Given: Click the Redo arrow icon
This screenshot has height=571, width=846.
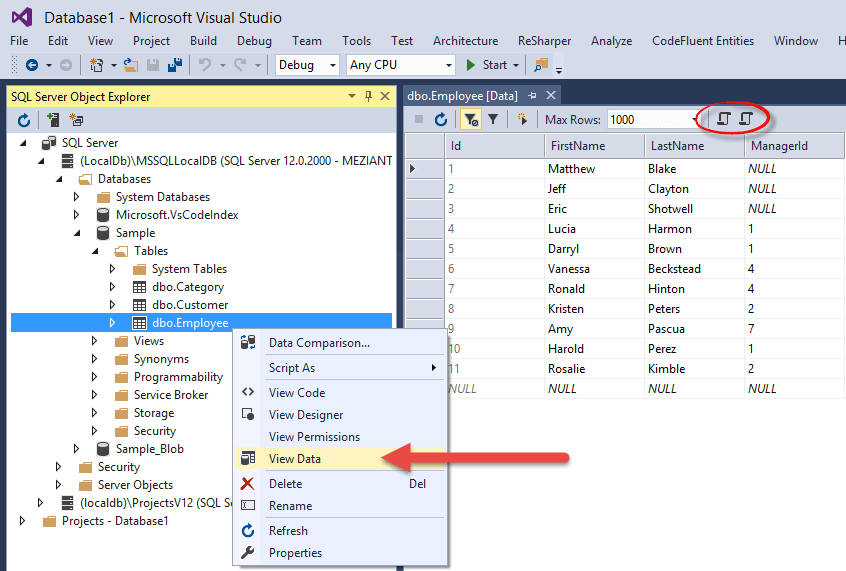Looking at the screenshot, I should click(x=240, y=65).
